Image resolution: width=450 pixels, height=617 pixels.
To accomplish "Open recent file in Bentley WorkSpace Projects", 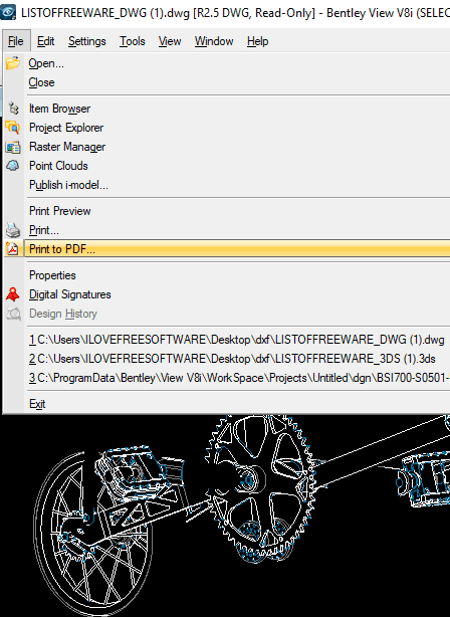I will [x=227, y=378].
